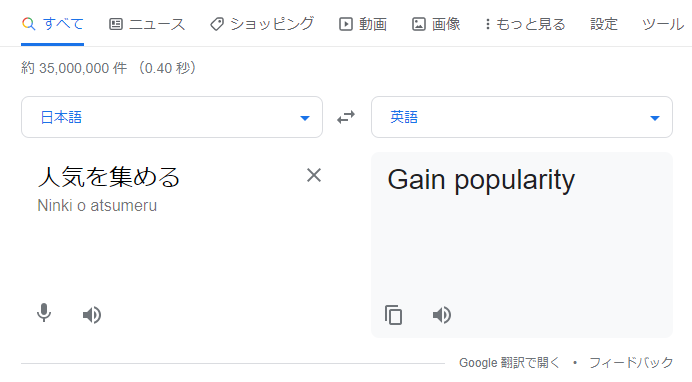
Task: Switch to the 動画 tab
Action: click(x=363, y=24)
